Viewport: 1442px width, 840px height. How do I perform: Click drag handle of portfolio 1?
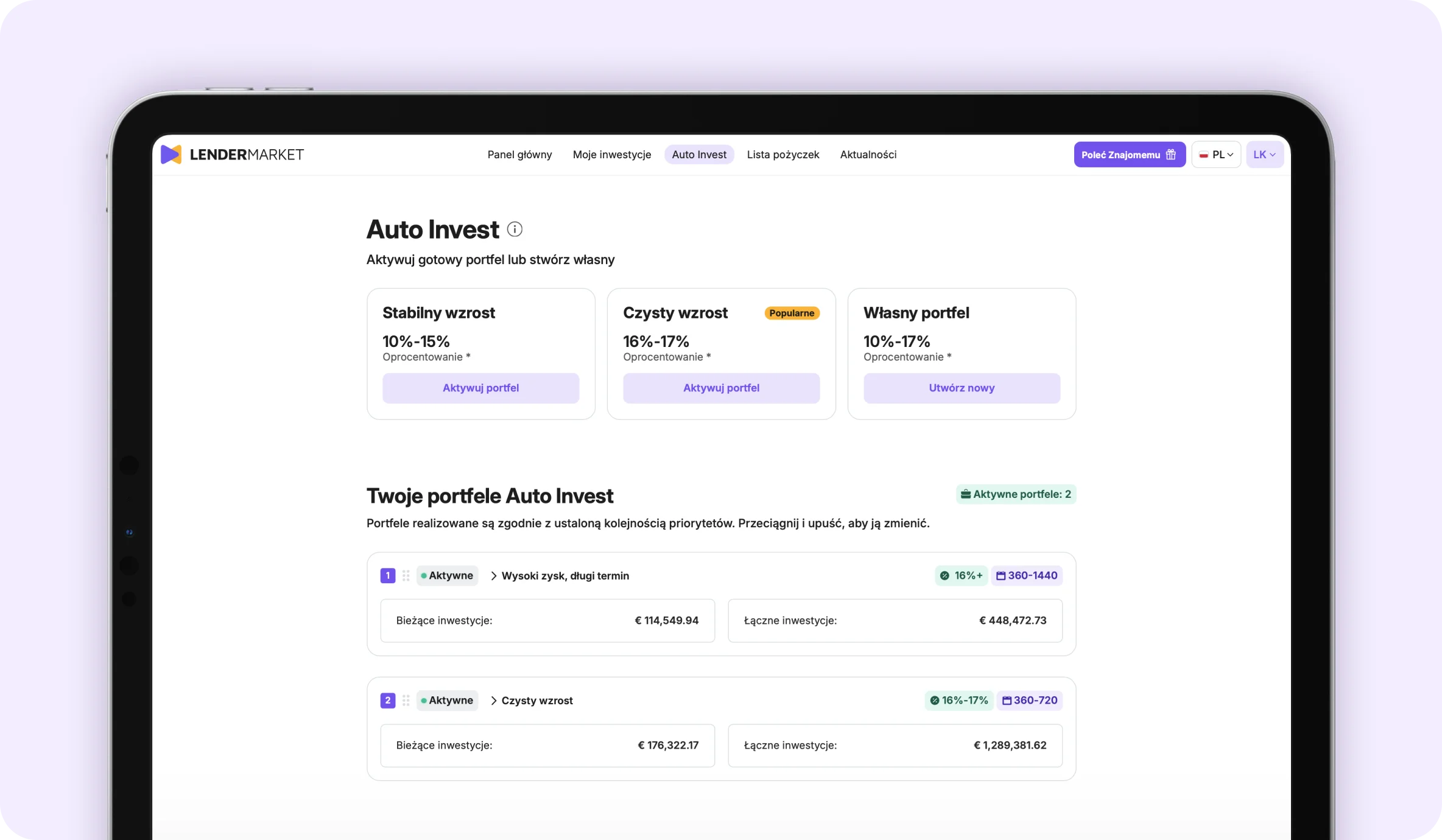pyautogui.click(x=406, y=576)
